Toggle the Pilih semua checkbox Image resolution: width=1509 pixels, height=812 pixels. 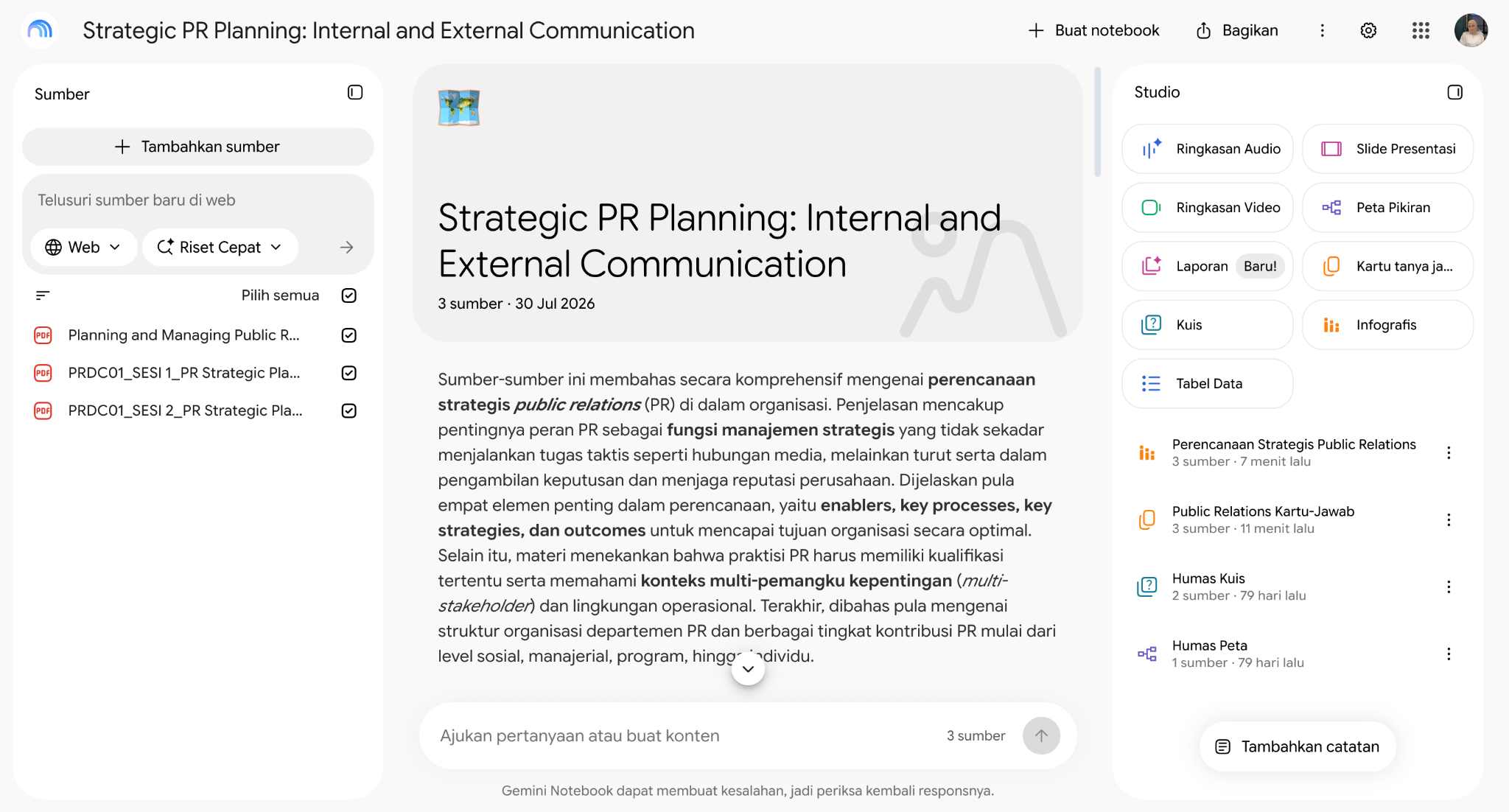[x=349, y=295]
